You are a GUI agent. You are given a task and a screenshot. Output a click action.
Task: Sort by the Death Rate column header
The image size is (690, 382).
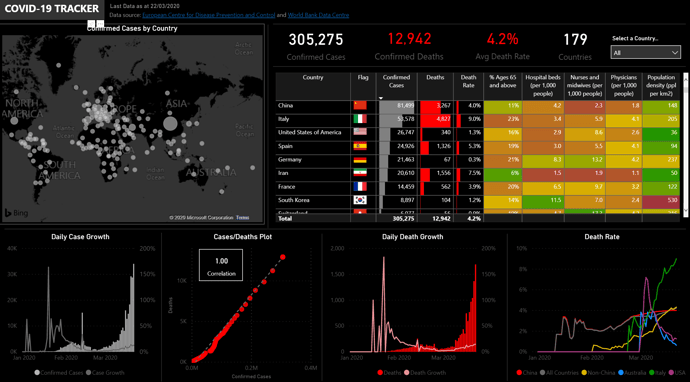[468, 81]
